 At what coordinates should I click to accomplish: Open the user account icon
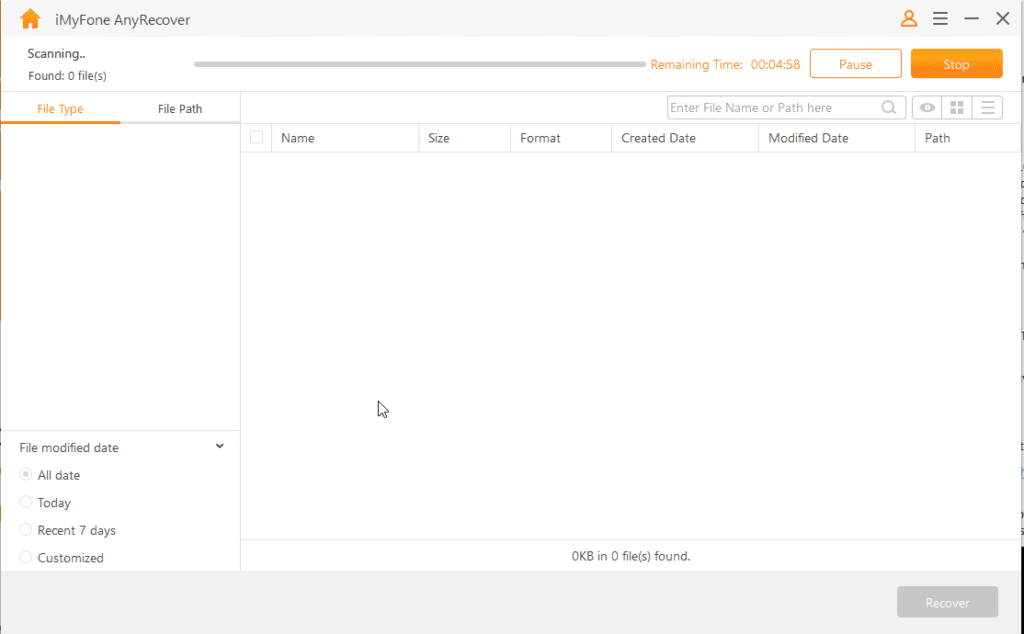click(908, 19)
